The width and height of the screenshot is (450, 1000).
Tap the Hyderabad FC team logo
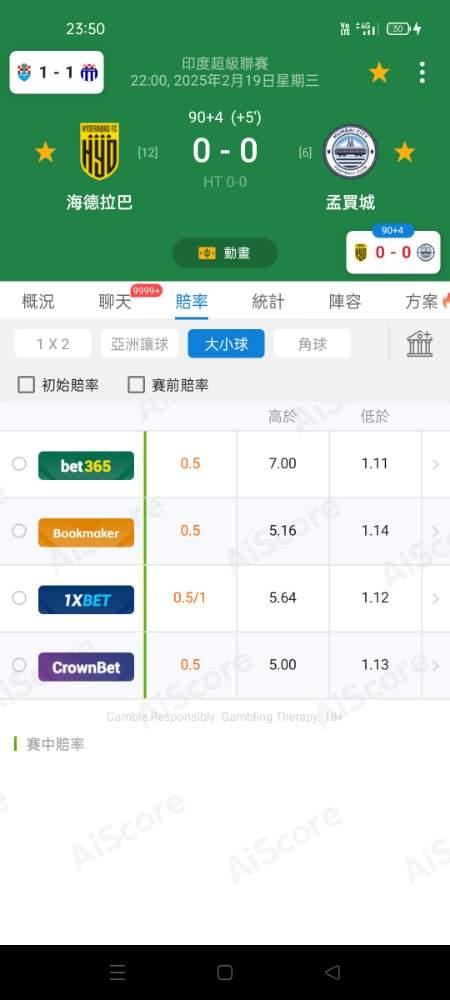[99, 151]
